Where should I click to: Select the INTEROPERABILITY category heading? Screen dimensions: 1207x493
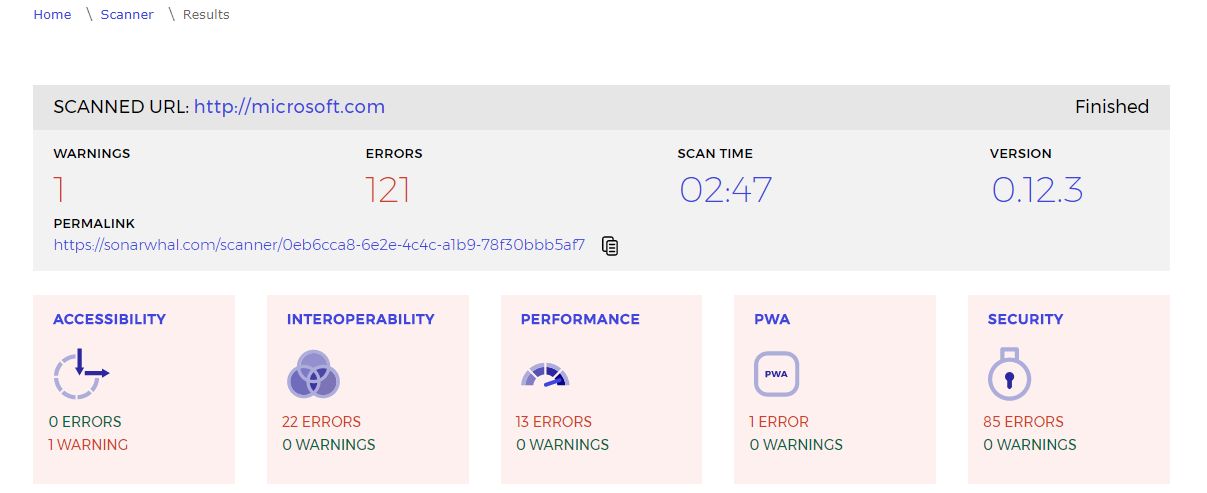360,319
